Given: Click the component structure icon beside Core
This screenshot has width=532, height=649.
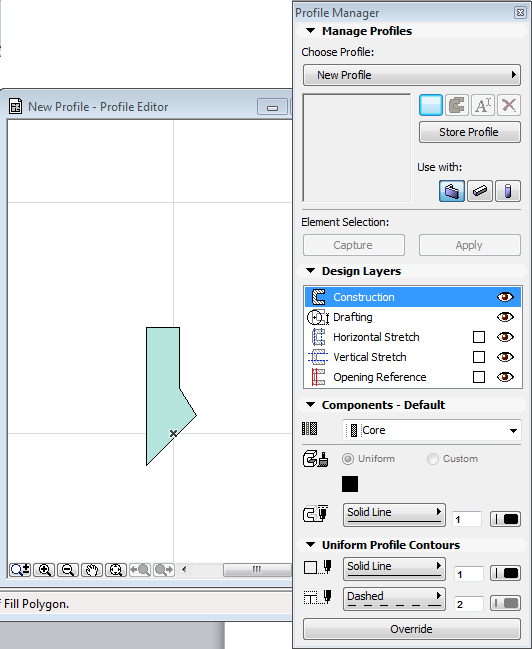Looking at the screenshot, I should click(309, 429).
